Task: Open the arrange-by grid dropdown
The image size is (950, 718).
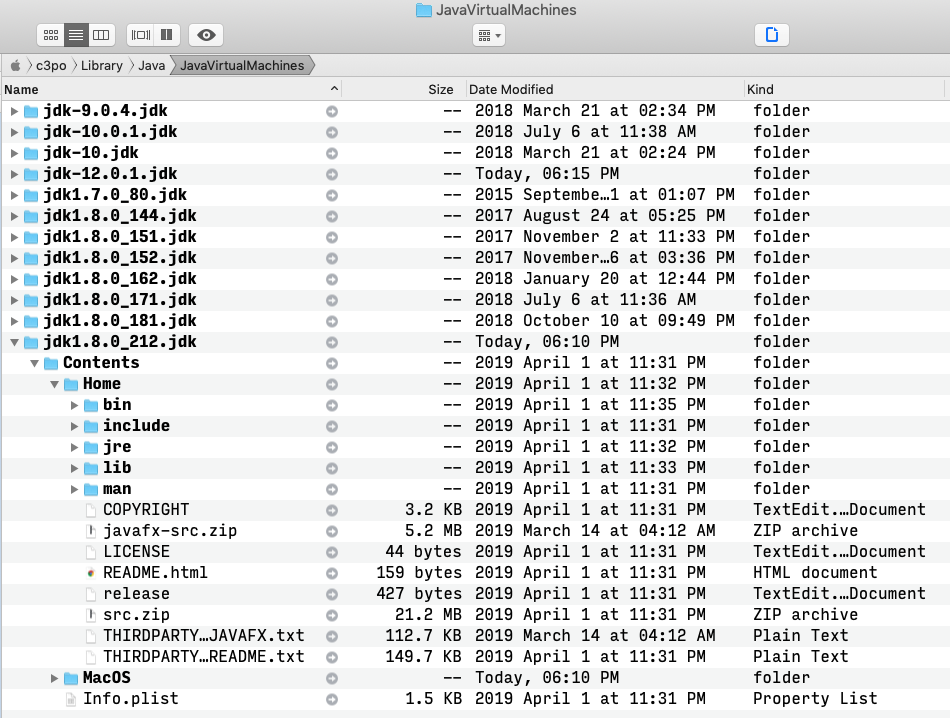Action: (489, 36)
